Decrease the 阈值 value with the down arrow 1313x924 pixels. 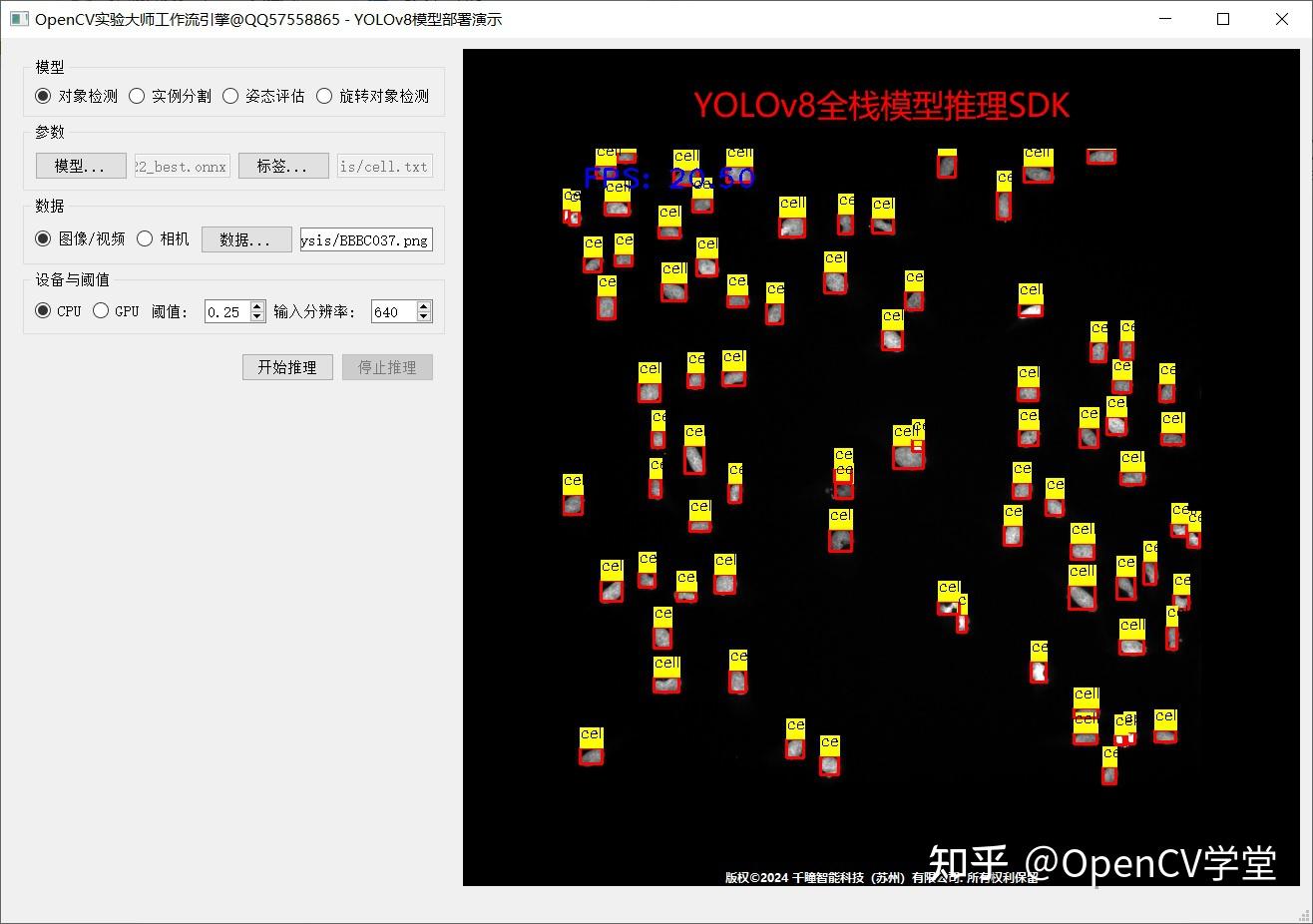(255, 315)
